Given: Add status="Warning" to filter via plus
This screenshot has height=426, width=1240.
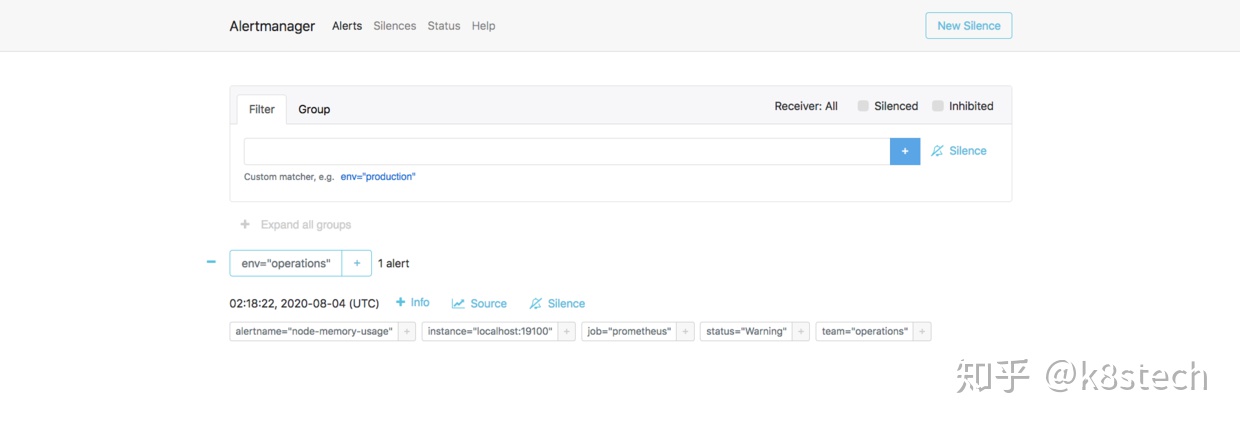Looking at the screenshot, I should pos(801,331).
